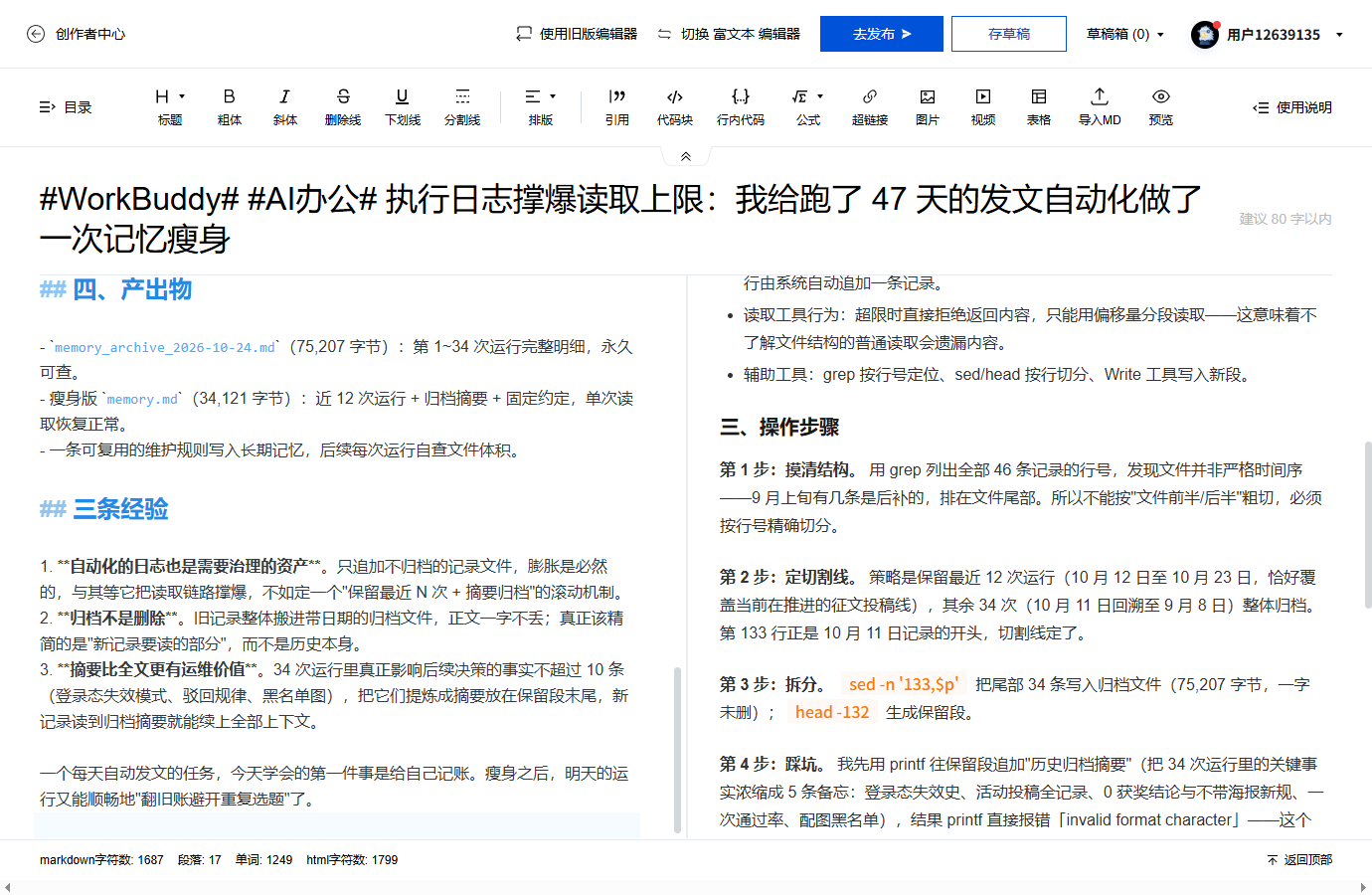1372x895 pixels.
Task: Click the user avatar picture
Action: (1205, 35)
